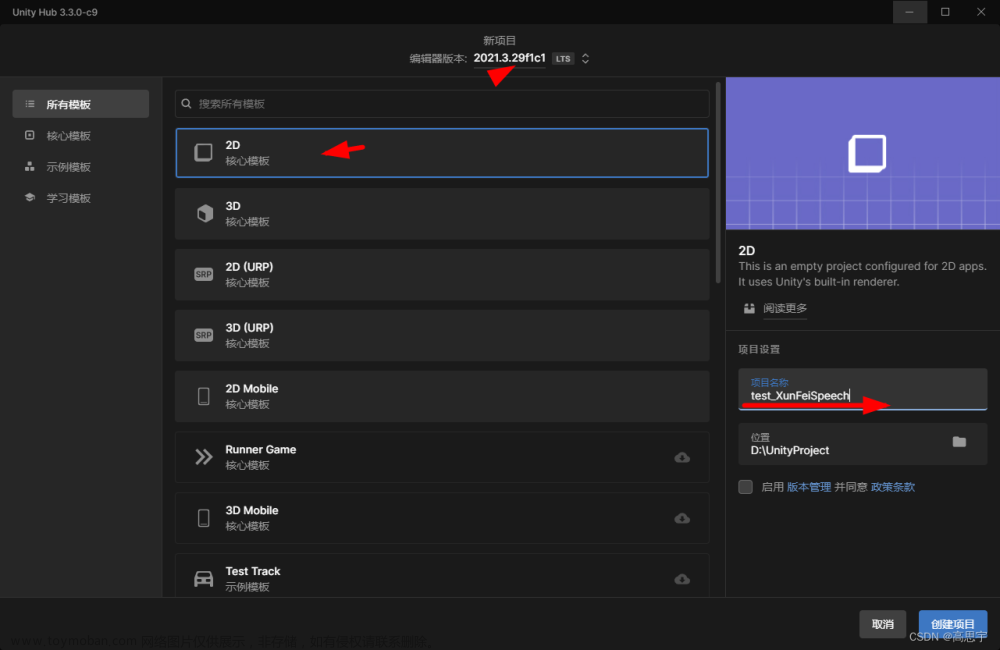Click the car icon for Test Track
The image size is (1000, 650).
coord(203,579)
